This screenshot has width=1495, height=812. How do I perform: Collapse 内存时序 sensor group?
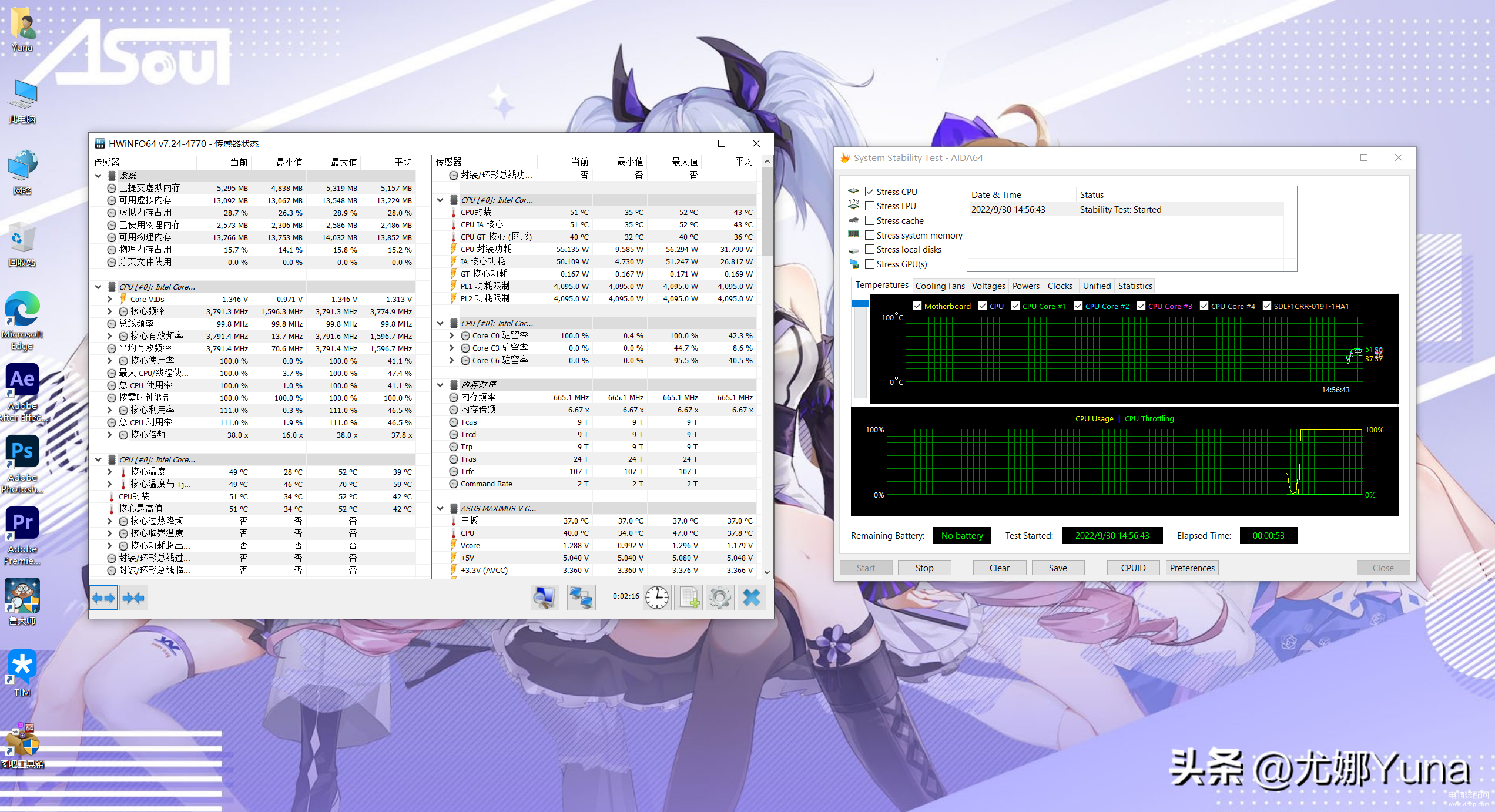pyautogui.click(x=440, y=385)
